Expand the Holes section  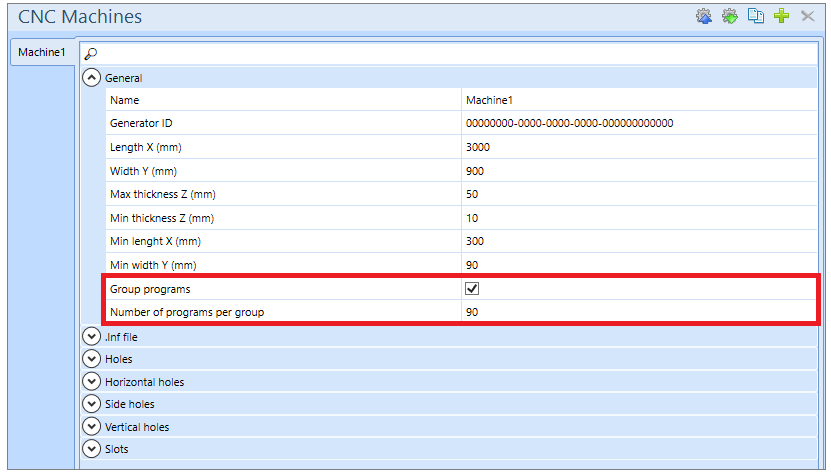[92, 359]
